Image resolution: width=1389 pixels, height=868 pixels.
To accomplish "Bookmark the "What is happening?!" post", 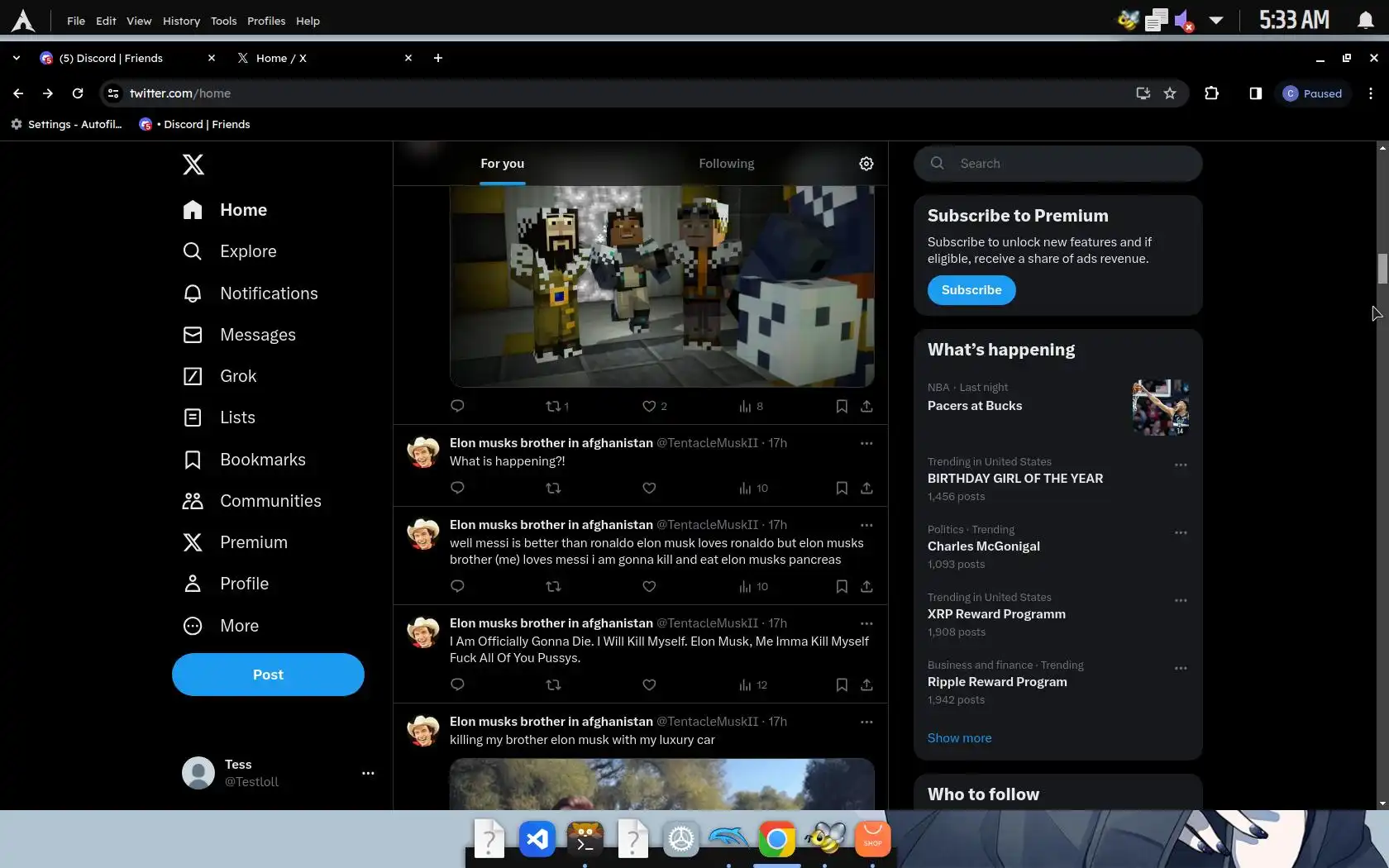I will [841, 488].
